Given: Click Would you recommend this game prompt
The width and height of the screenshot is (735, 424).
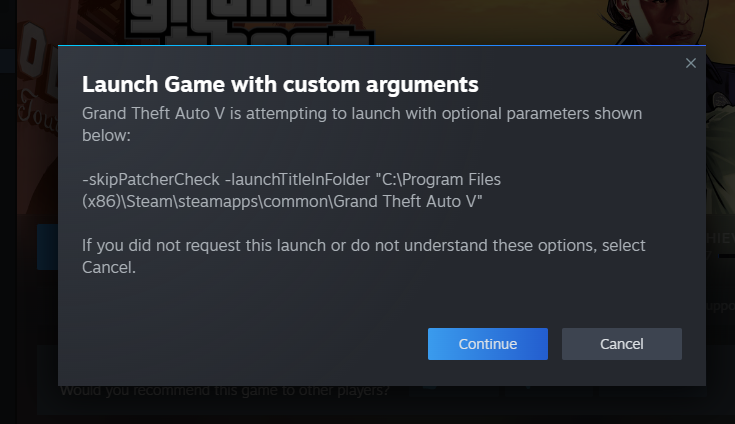Looking at the screenshot, I should click(225, 391).
